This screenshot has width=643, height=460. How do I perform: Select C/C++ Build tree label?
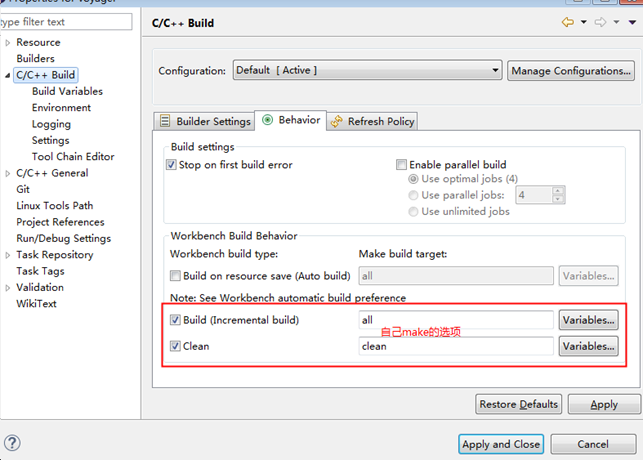coord(46,75)
